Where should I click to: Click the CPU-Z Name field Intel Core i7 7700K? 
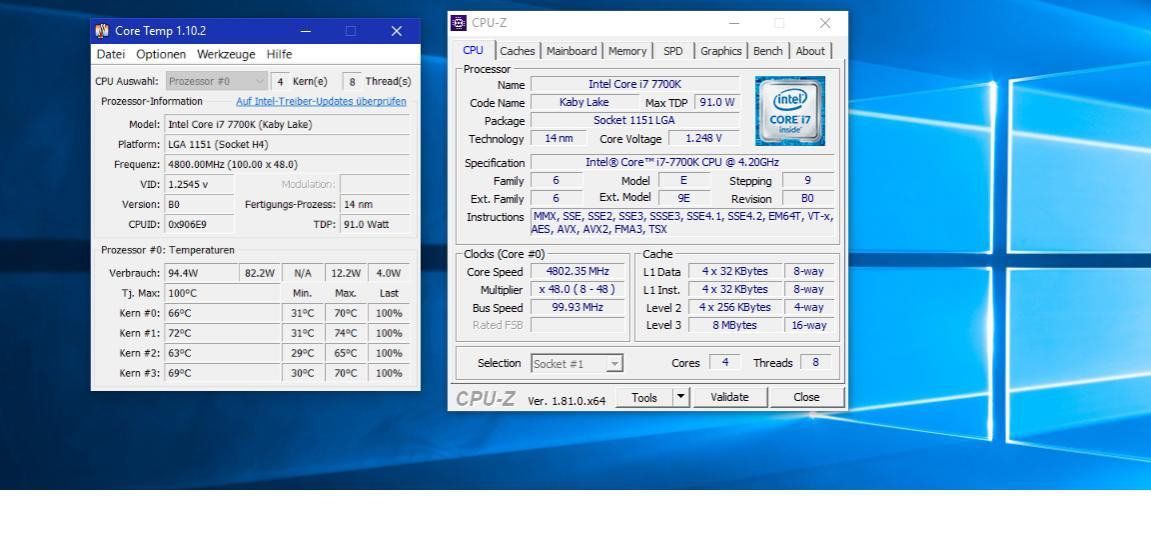click(635, 84)
